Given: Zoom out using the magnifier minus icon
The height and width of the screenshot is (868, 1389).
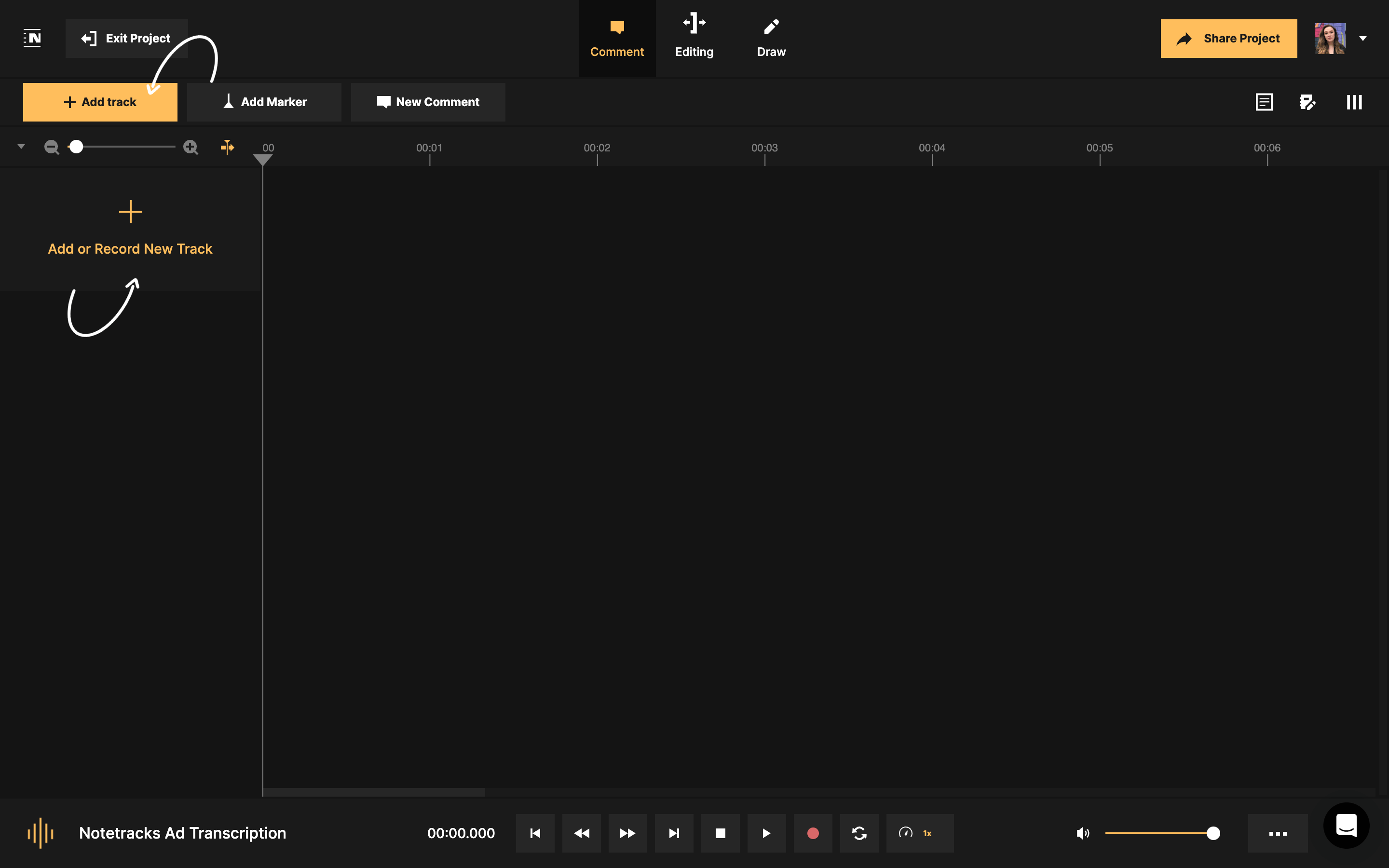Looking at the screenshot, I should click(x=51, y=147).
